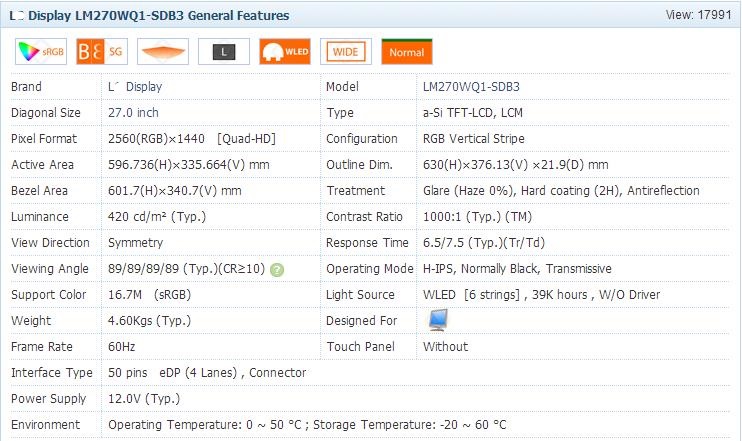Click the orange Normal badge
742x441 pixels.
(x=407, y=52)
